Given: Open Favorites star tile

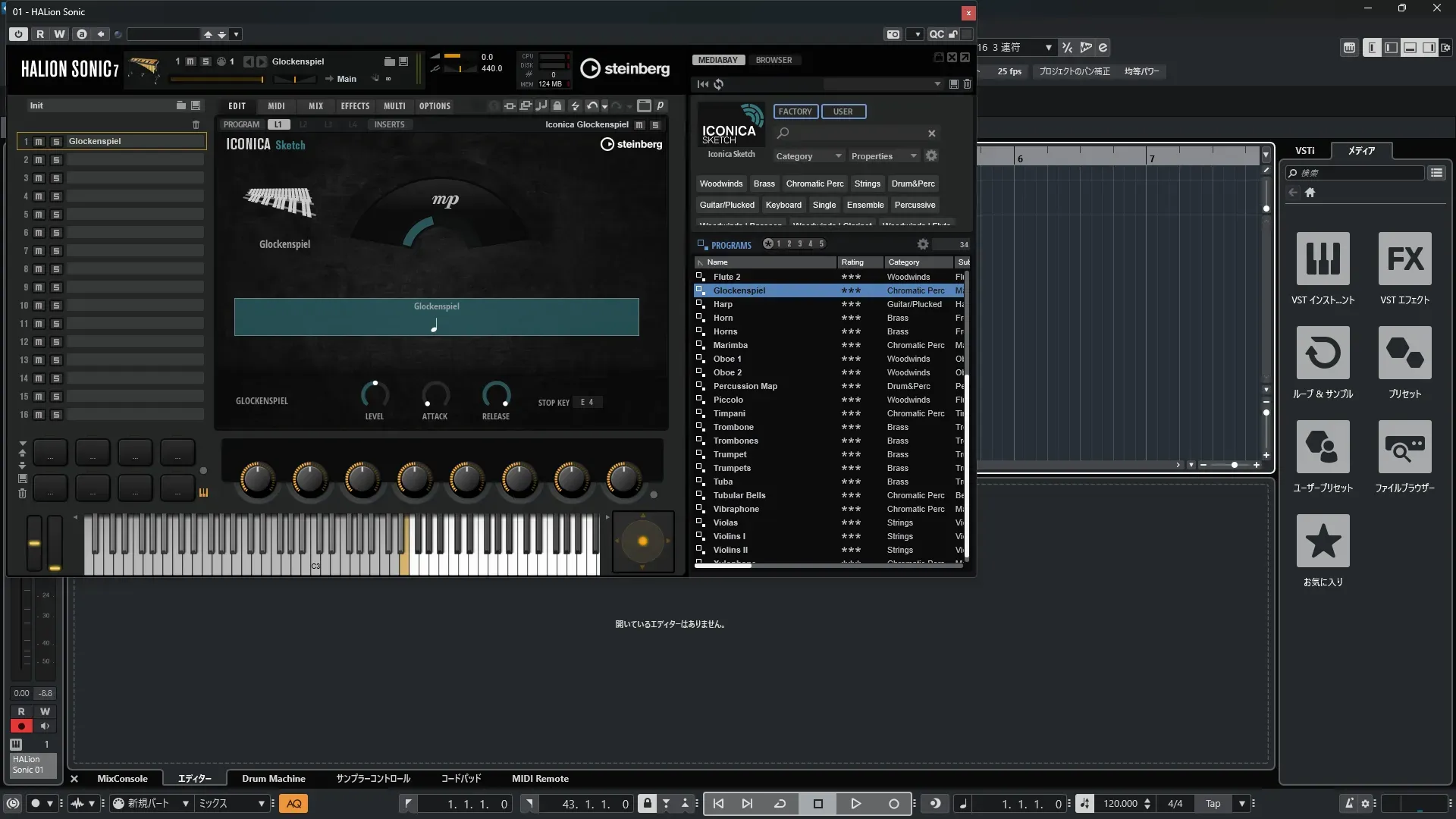Looking at the screenshot, I should click(1323, 541).
